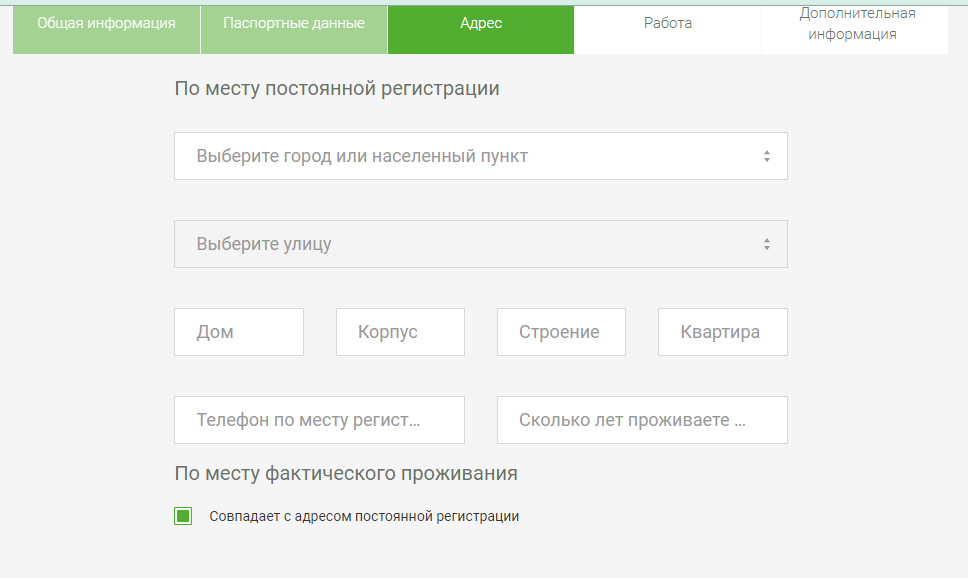Open the "Паспортные данные" tab

tap(294, 29)
